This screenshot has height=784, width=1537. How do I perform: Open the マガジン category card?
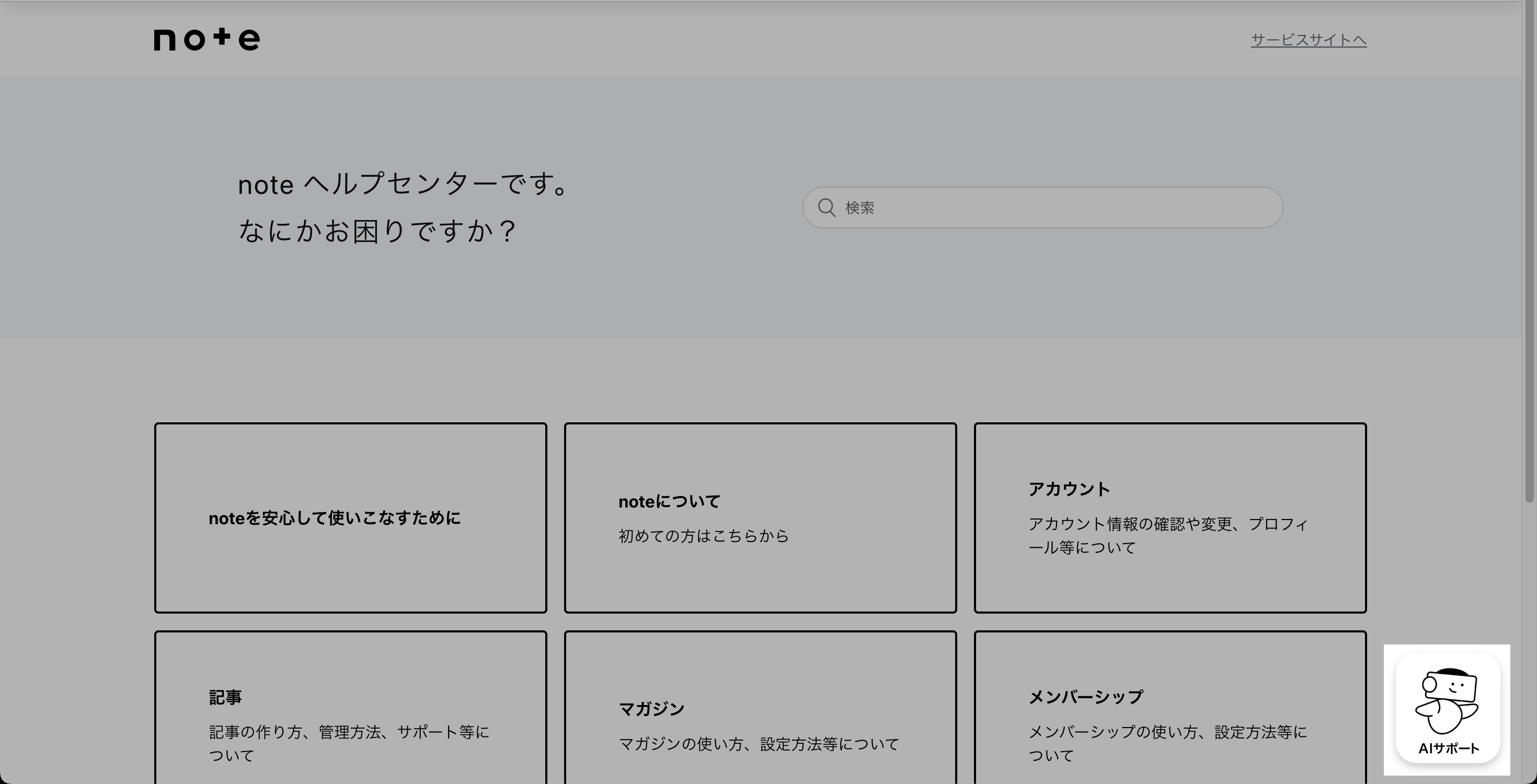coord(760,708)
